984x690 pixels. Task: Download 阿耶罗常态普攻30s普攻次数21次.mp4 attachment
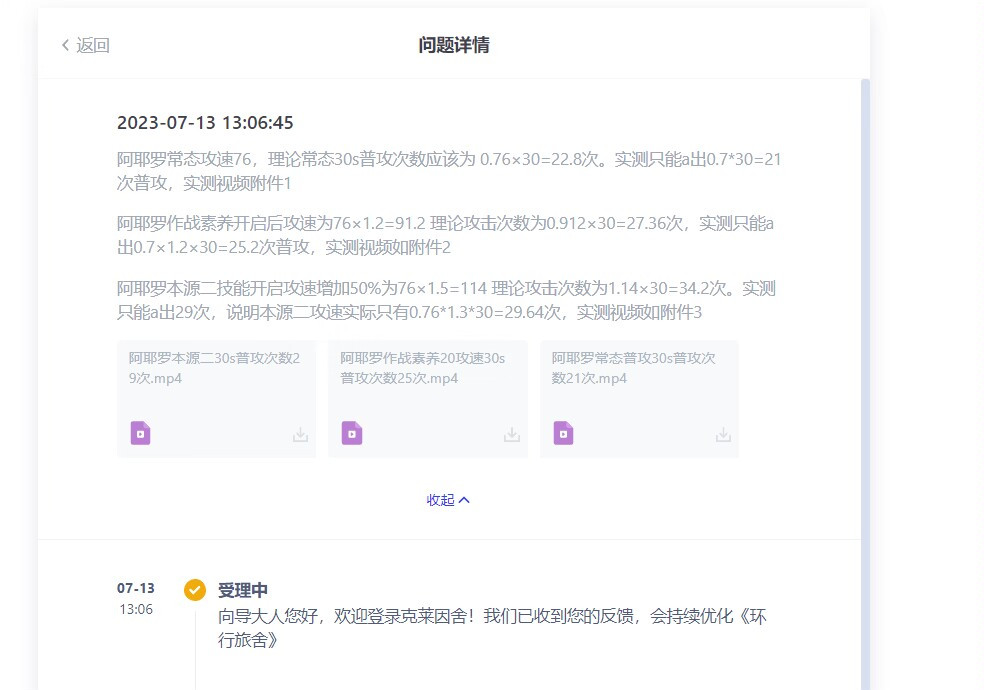(724, 435)
